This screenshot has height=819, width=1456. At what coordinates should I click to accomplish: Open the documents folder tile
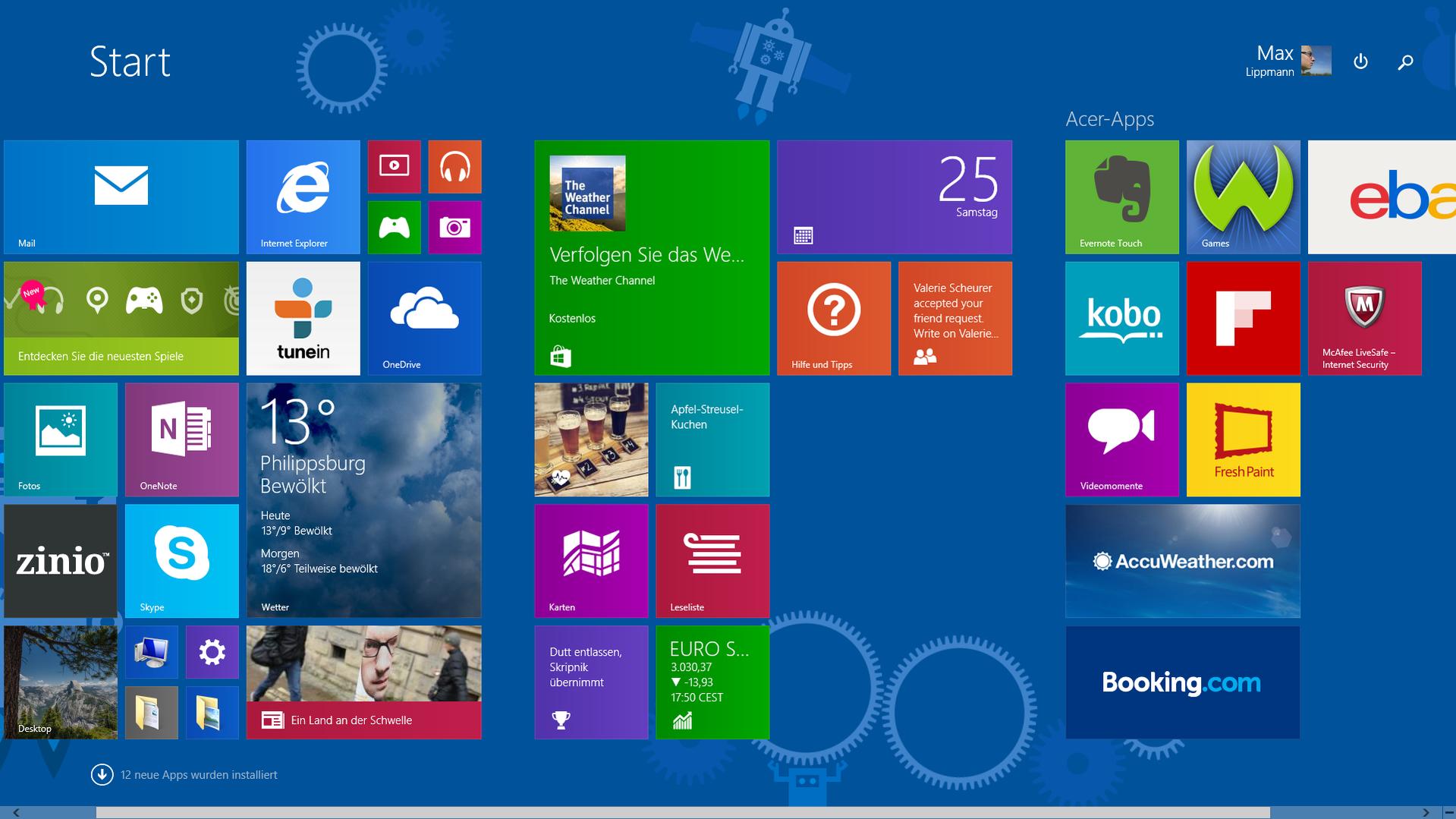152,713
